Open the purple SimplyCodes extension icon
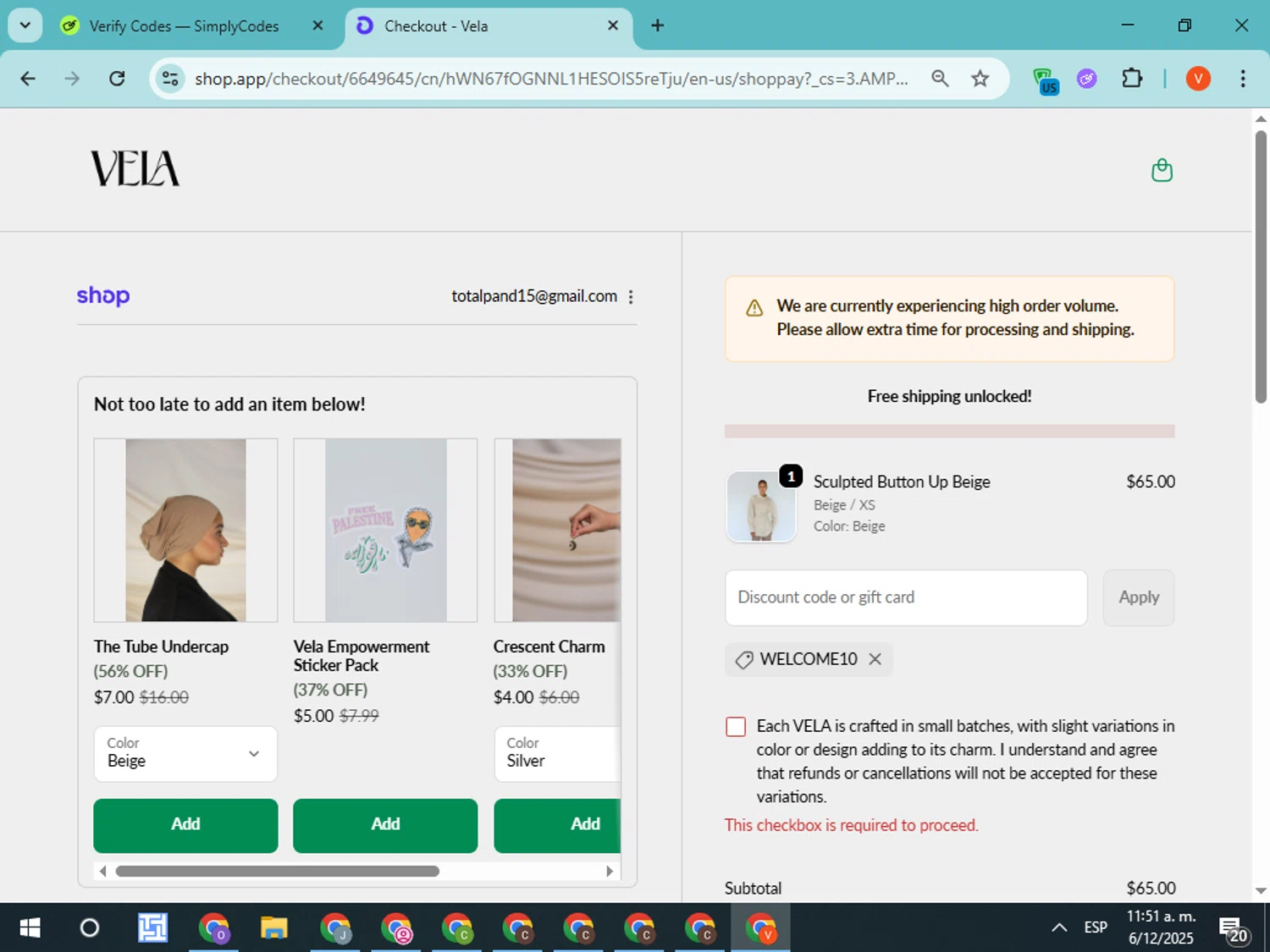The width and height of the screenshot is (1270, 952). tap(1087, 79)
